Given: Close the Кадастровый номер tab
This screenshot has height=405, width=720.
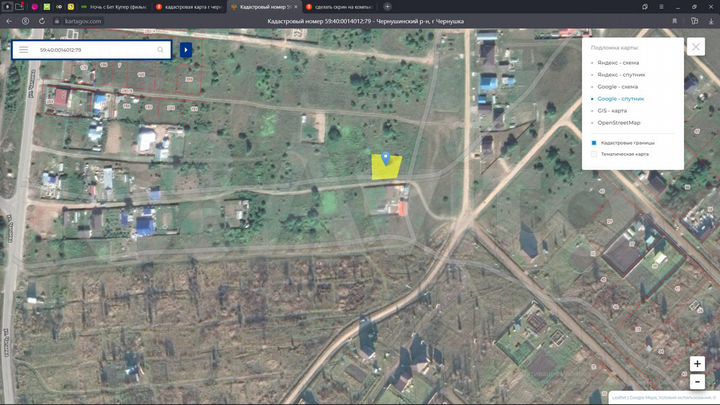Looking at the screenshot, I should 296,7.
